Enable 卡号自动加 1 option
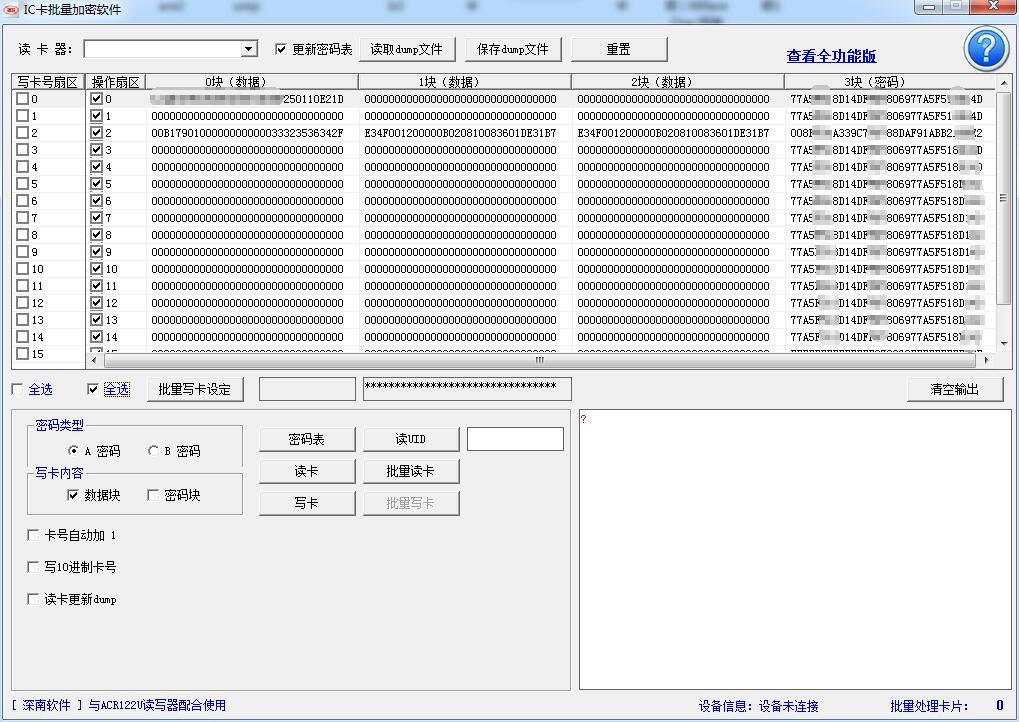Image resolution: width=1019 pixels, height=722 pixels. (x=34, y=535)
